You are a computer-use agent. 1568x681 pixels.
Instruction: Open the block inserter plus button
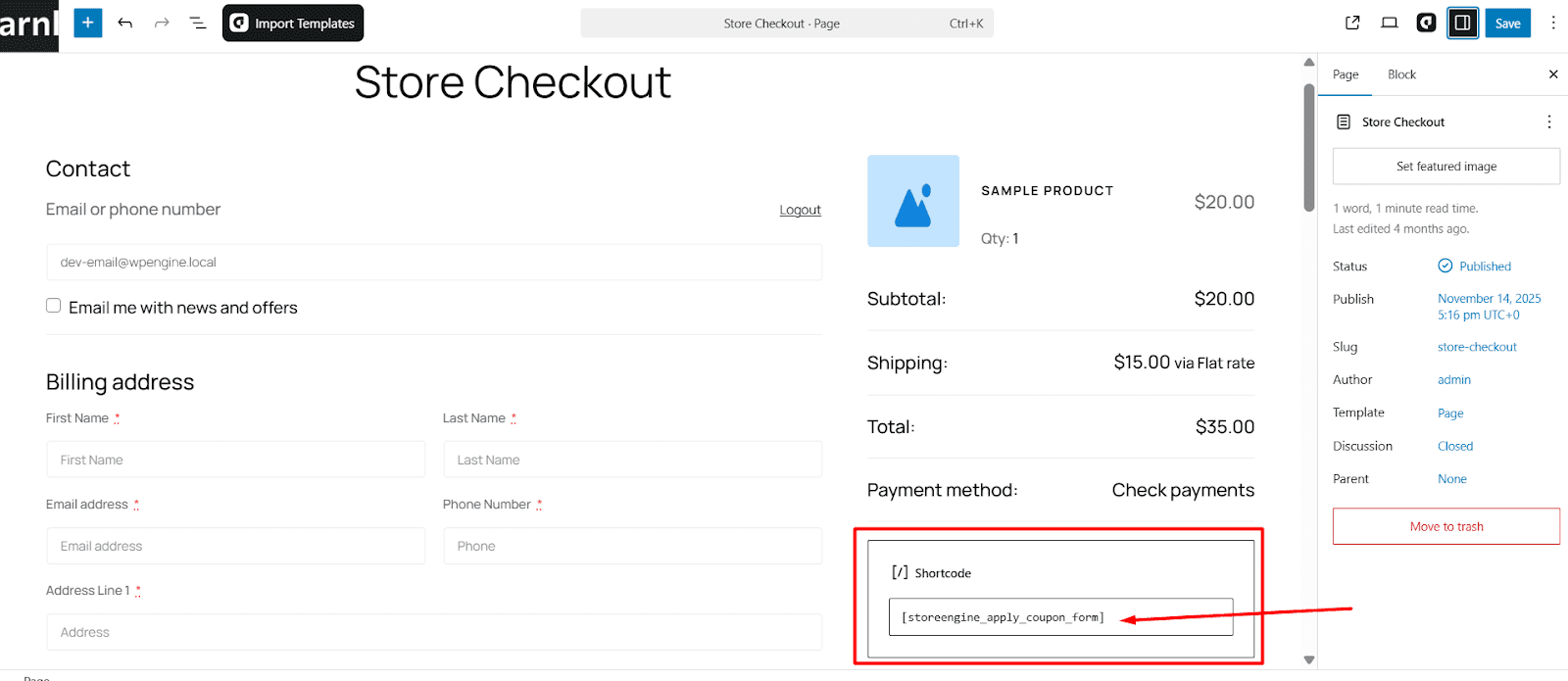(87, 23)
